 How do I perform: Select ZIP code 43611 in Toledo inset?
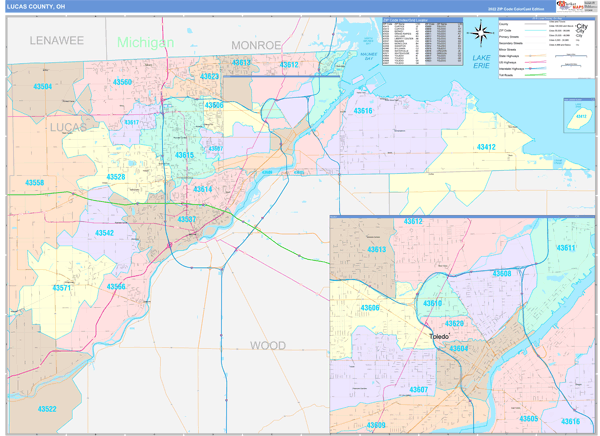(x=565, y=248)
